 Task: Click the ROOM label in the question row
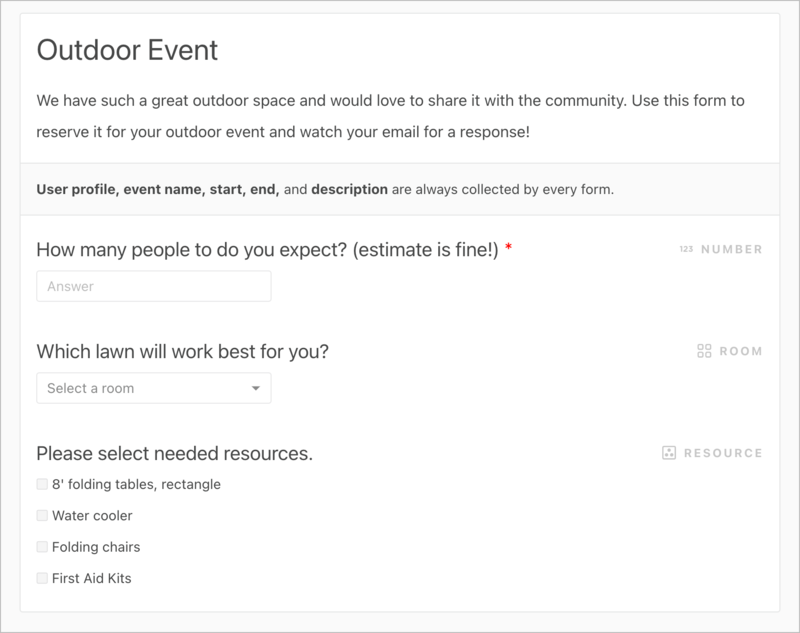click(x=740, y=350)
